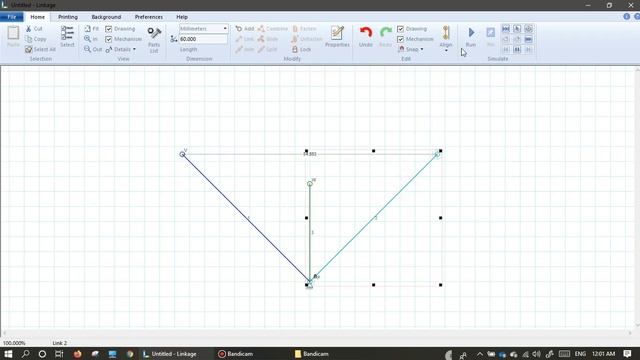The height and width of the screenshot is (360, 640).
Task: Open the Select elements tool
Action: coord(67,36)
